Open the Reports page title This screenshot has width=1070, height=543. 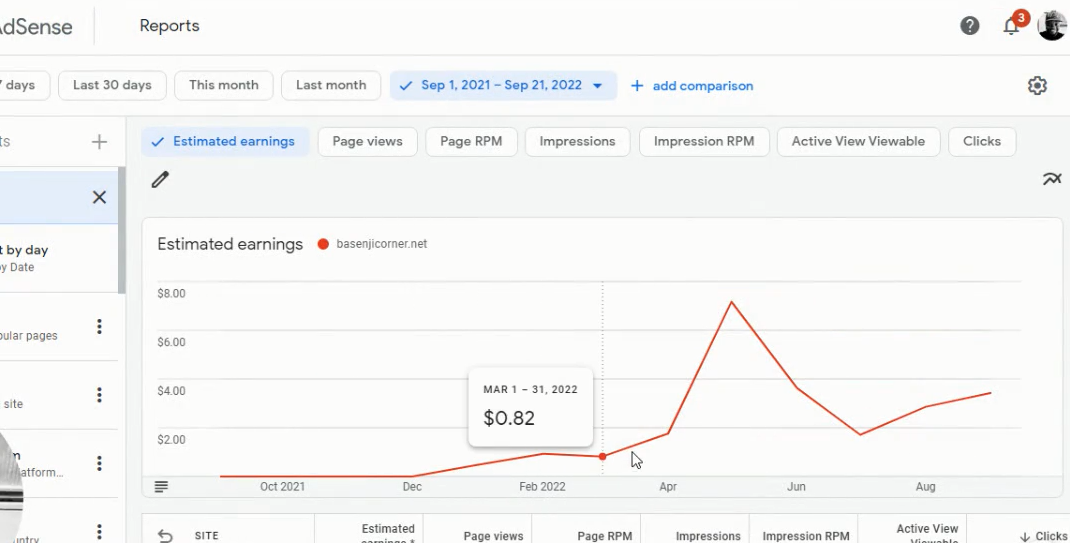(169, 26)
